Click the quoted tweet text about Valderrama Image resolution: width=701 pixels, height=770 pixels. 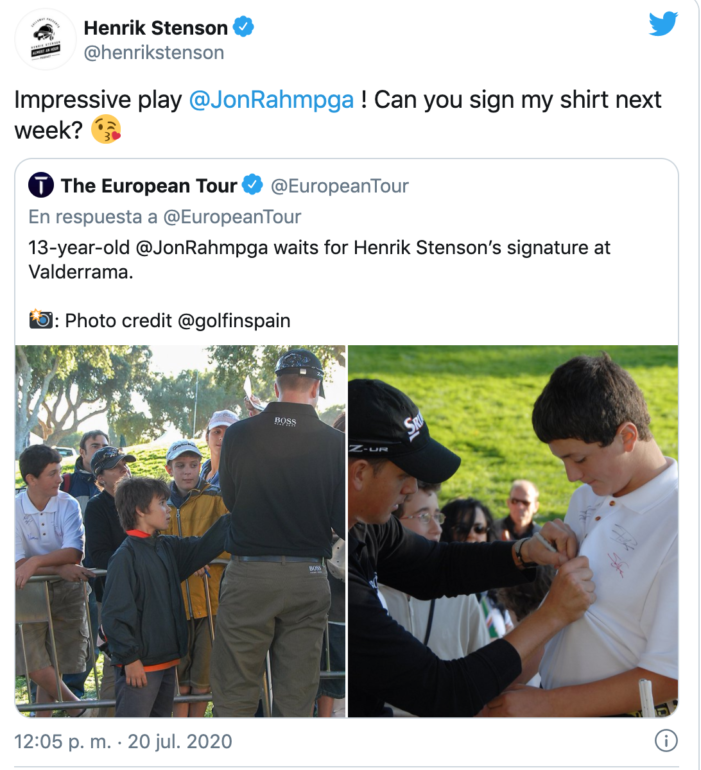pos(319,259)
